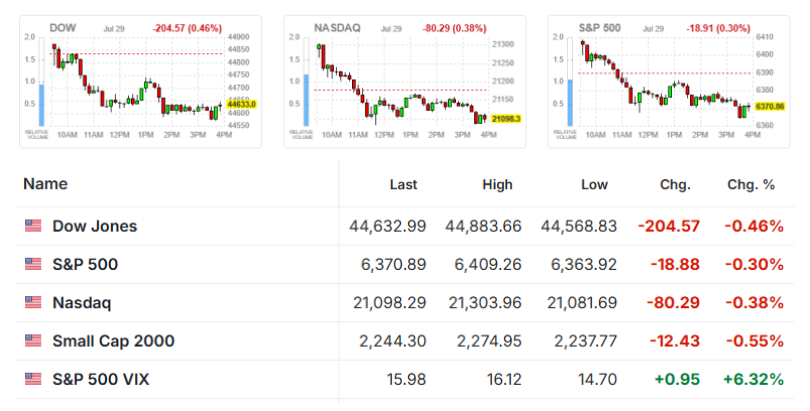Click the DOW relative volume bar
The width and height of the screenshot is (810, 411).
pyautogui.click(x=41, y=105)
